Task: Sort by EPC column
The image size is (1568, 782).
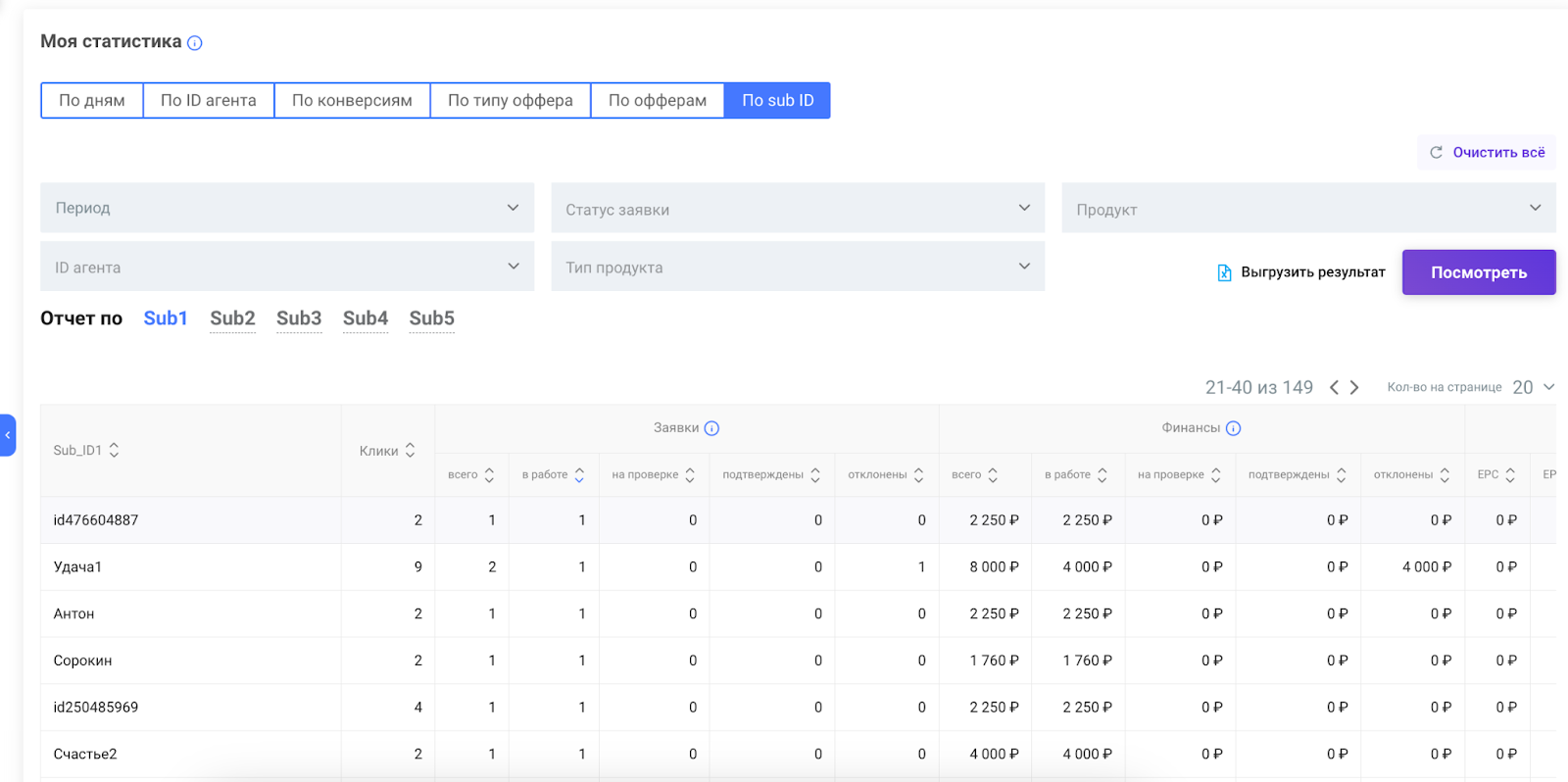Action: point(1510,475)
